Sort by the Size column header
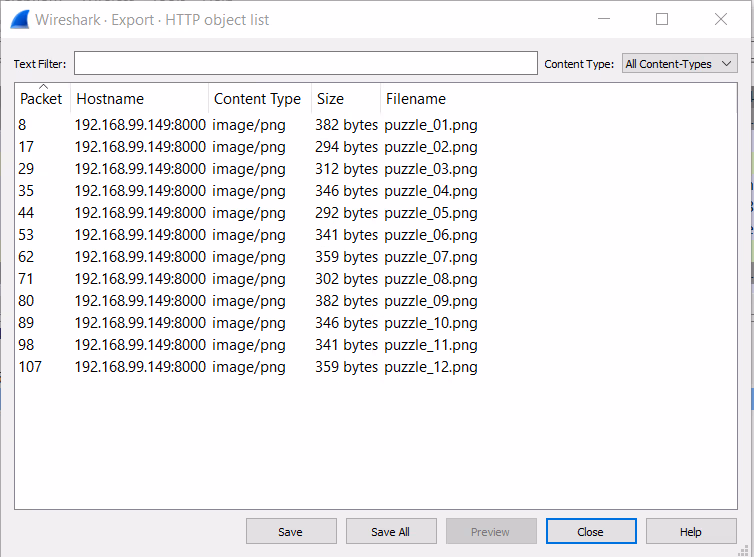The height and width of the screenshot is (557, 754). [346, 99]
